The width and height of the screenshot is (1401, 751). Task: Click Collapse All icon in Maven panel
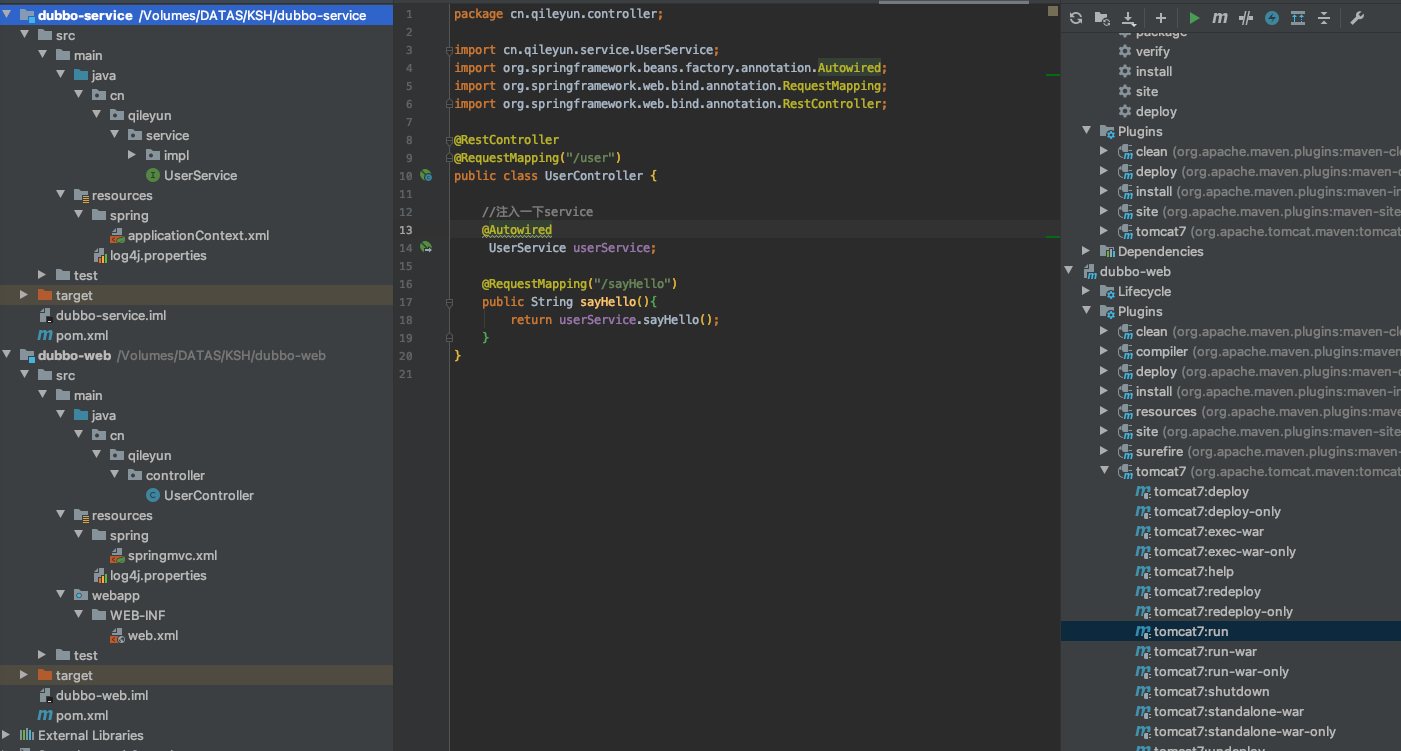[1324, 18]
